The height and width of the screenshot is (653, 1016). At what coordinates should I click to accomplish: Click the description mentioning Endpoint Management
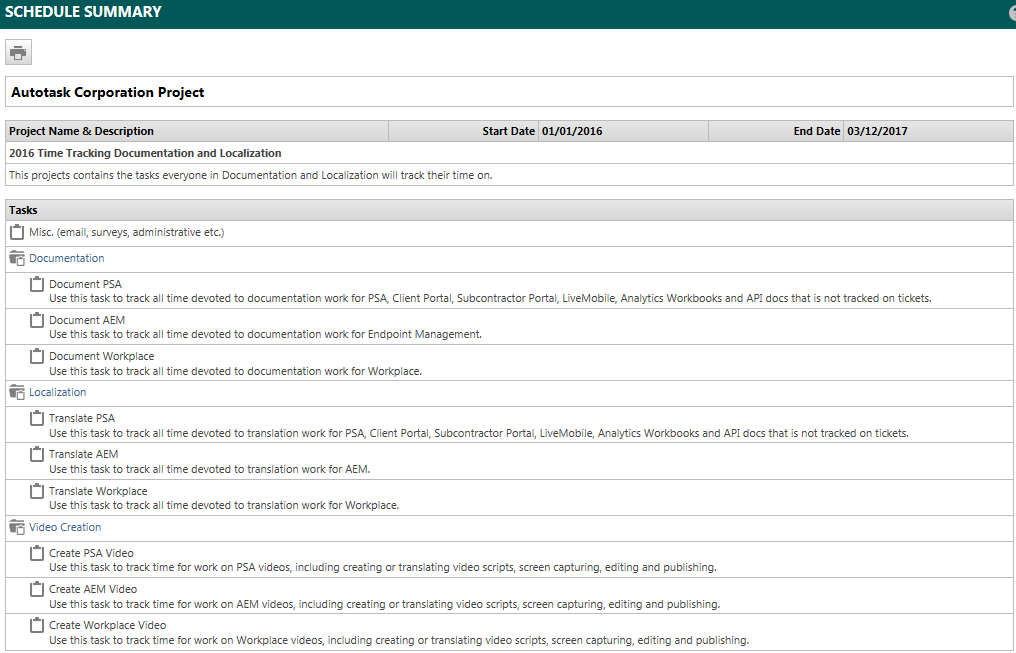click(266, 334)
